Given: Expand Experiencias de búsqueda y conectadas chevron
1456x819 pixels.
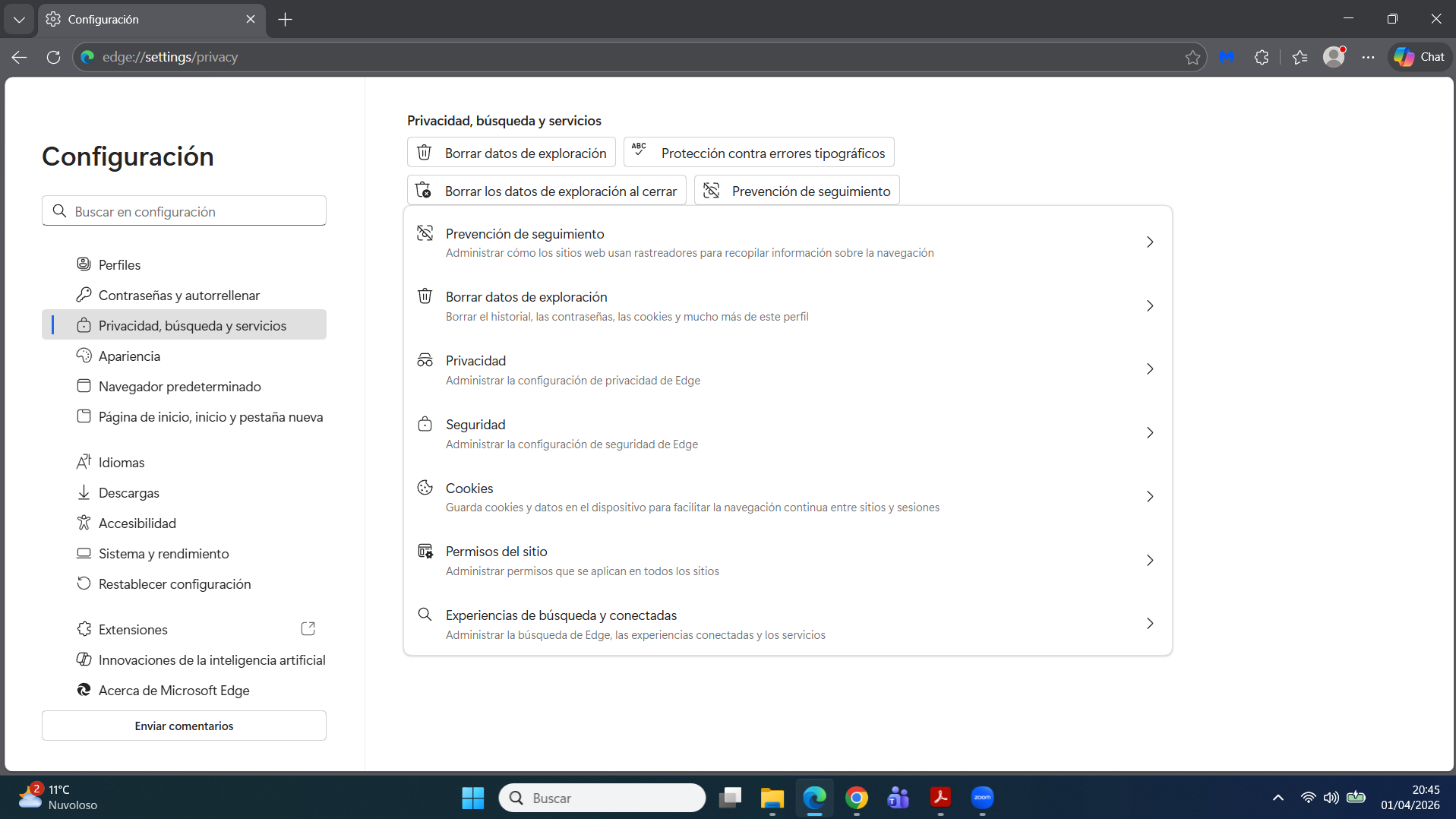Looking at the screenshot, I should (1150, 624).
